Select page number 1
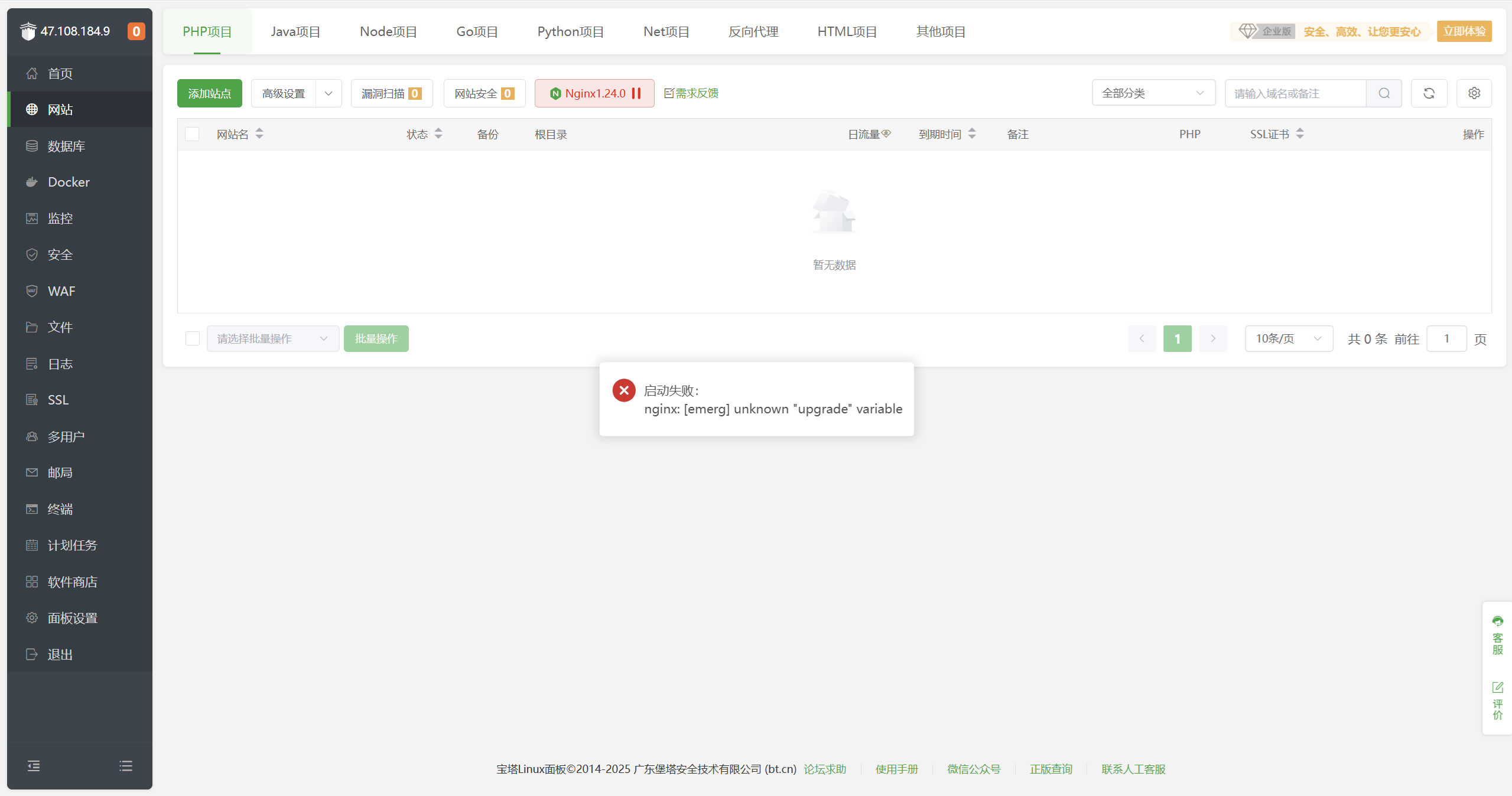 (x=1178, y=338)
